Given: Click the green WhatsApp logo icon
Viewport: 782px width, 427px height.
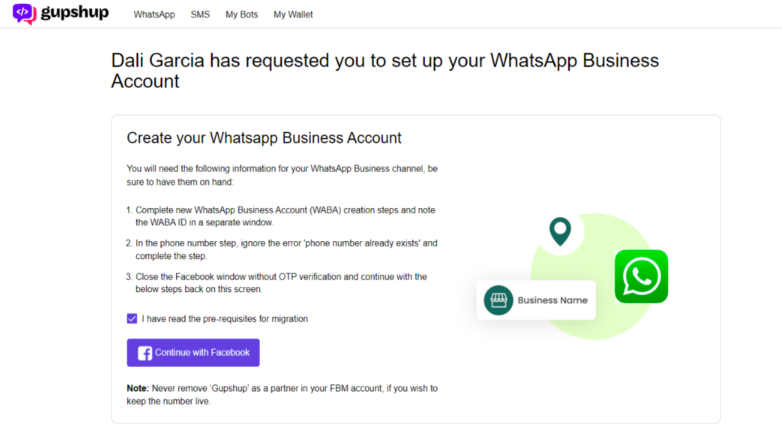Looking at the screenshot, I should (x=641, y=276).
